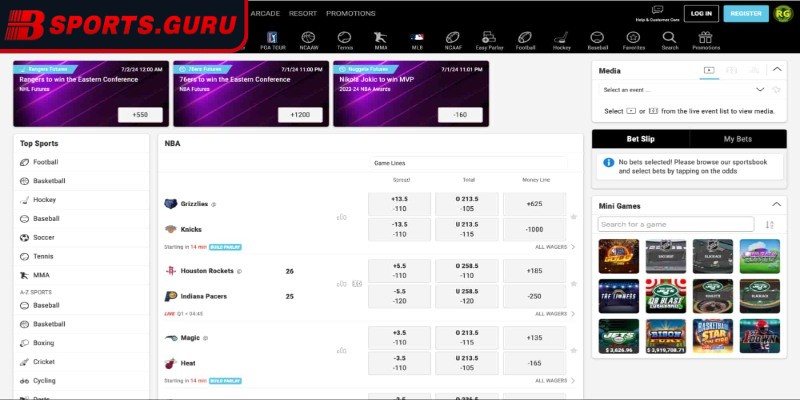Viewport: 800px width, 400px height.
Task: Collapse the Mini Games panel
Action: click(777, 205)
